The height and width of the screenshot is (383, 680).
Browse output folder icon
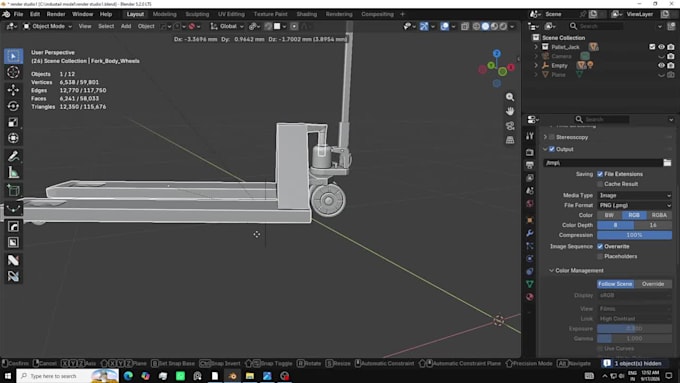tap(667, 163)
